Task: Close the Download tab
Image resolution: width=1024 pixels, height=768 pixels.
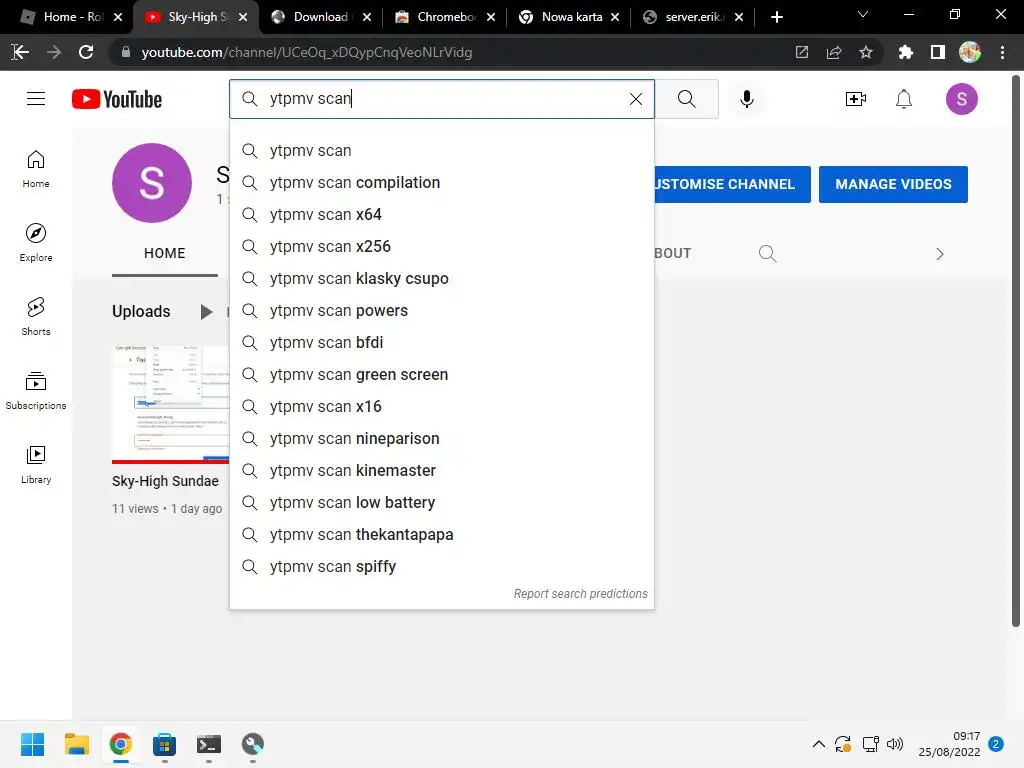Action: pos(367,17)
